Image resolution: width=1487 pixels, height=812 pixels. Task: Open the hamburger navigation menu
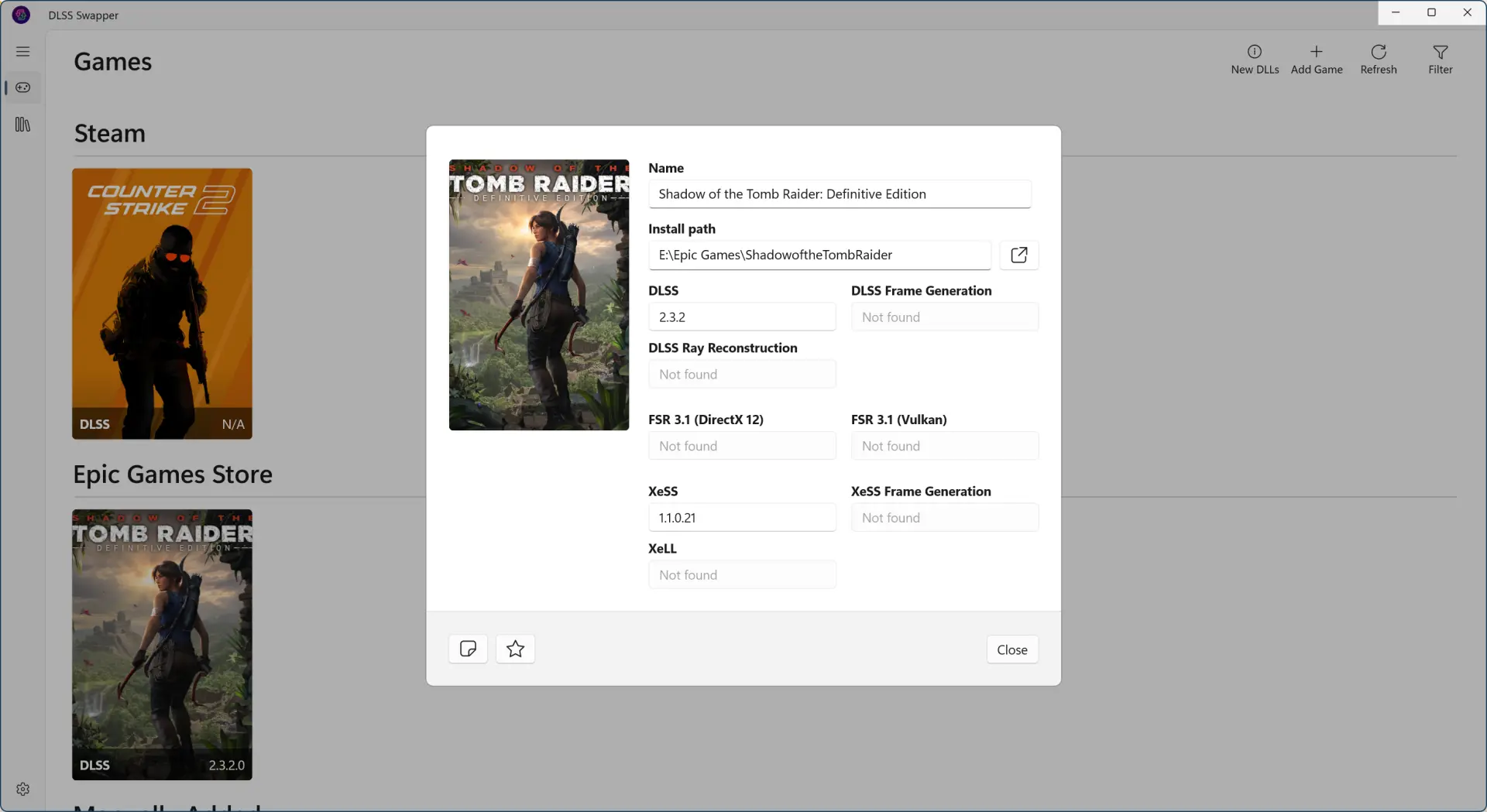pos(22,52)
